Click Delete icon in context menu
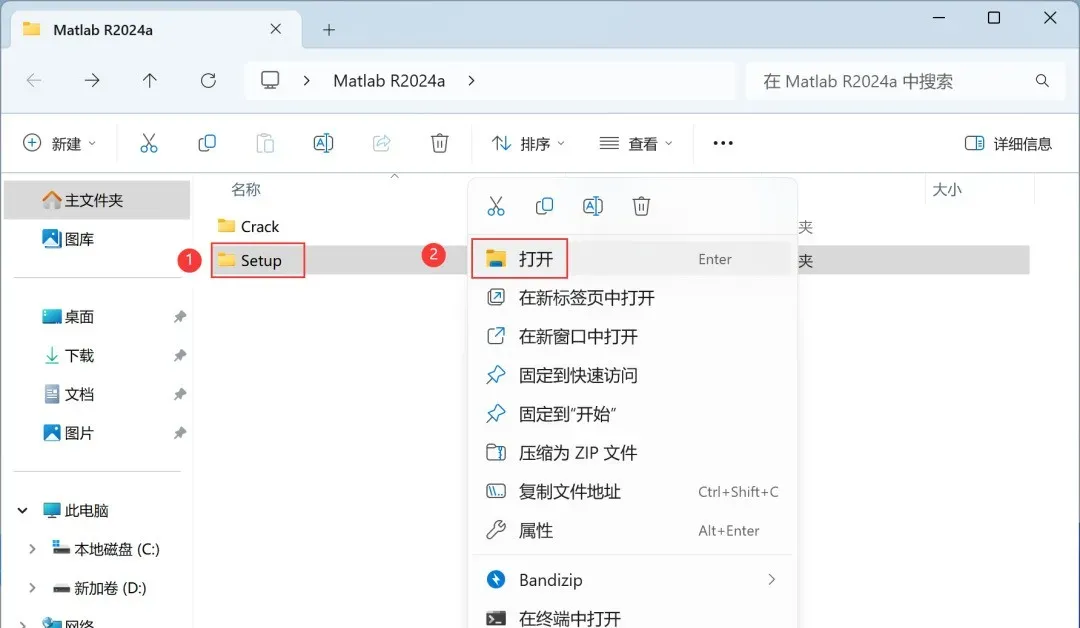The height and width of the screenshot is (628, 1080). coord(641,206)
